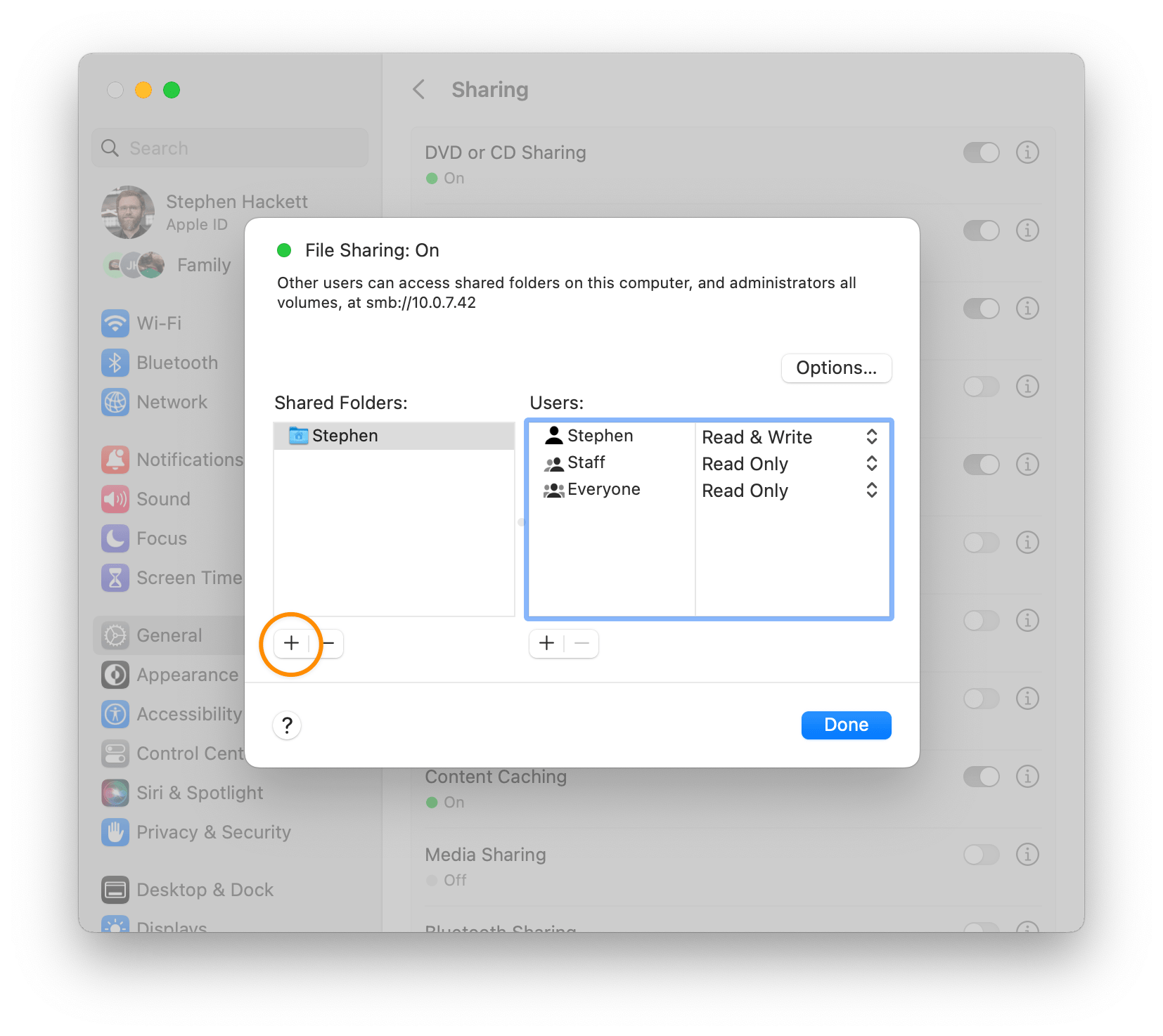Enable Media Sharing
Viewport: 1163px width, 1036px height.
982,855
